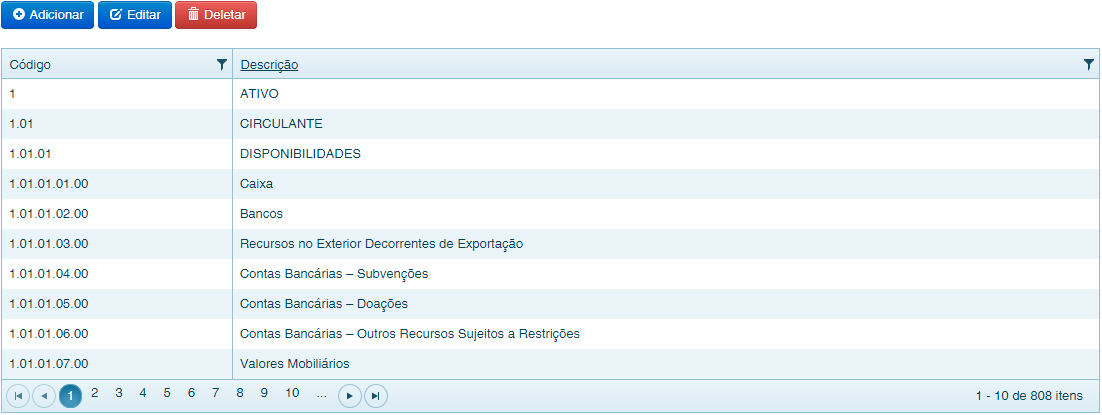The image size is (1102, 415).
Task: Click the Editar button
Action: pos(135,15)
